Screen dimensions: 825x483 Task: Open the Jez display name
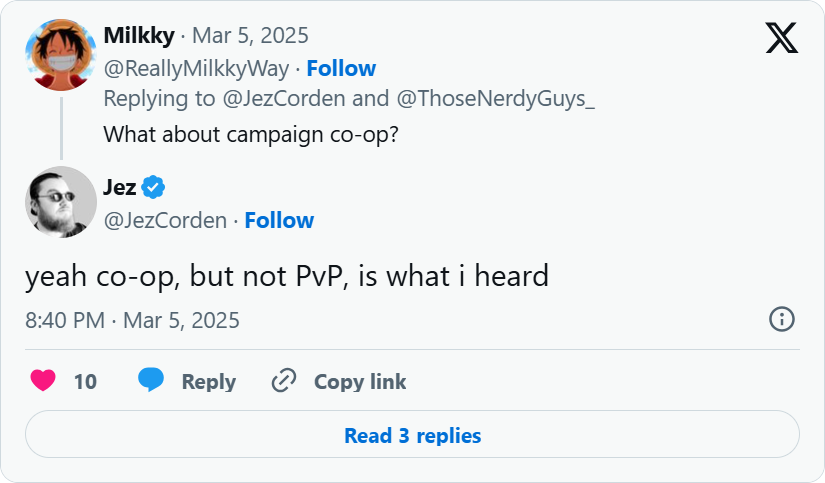(120, 187)
